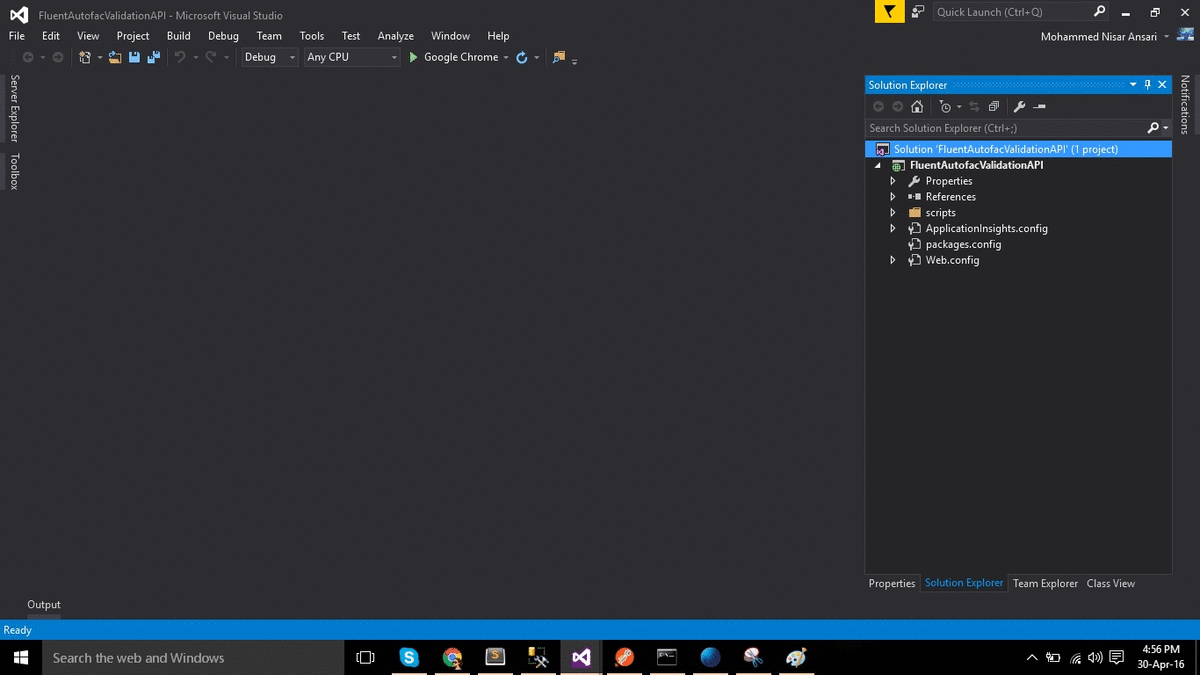This screenshot has height=675, width=1200.
Task: Switch to the Properties tab at panel bottom
Action: pyautogui.click(x=892, y=583)
